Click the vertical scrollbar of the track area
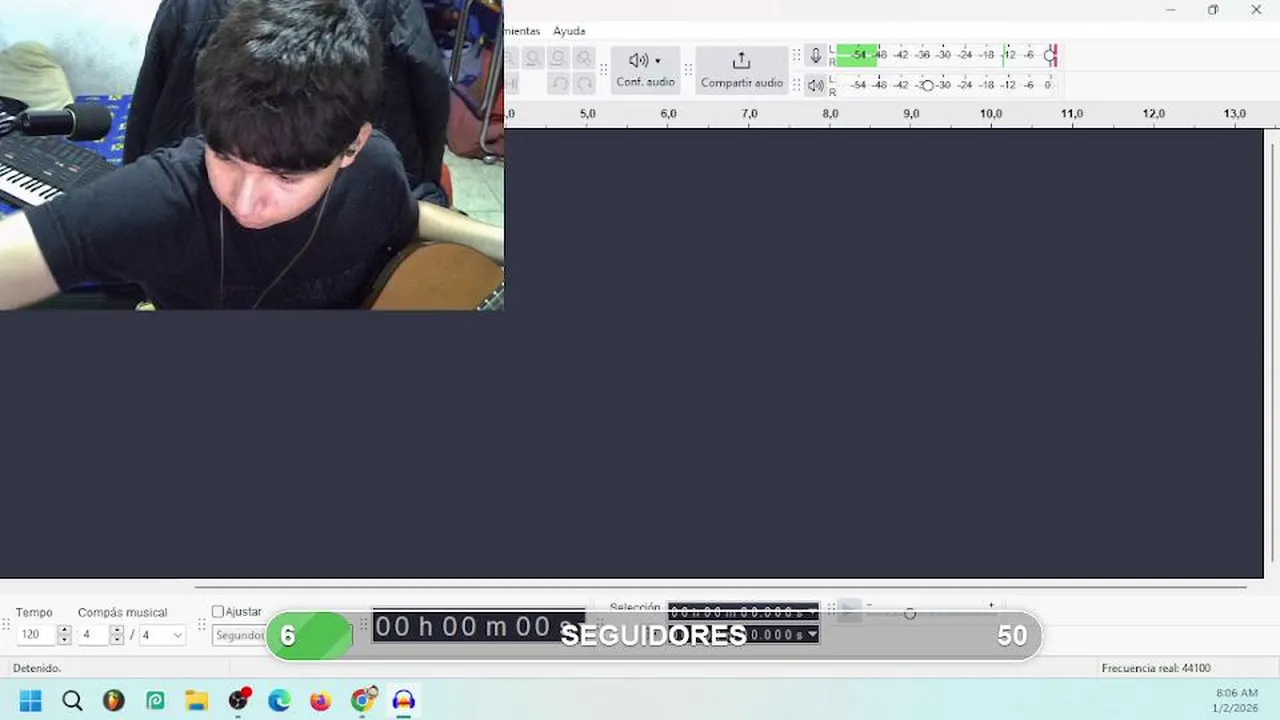Image resolution: width=1280 pixels, height=720 pixels. coord(1272,353)
